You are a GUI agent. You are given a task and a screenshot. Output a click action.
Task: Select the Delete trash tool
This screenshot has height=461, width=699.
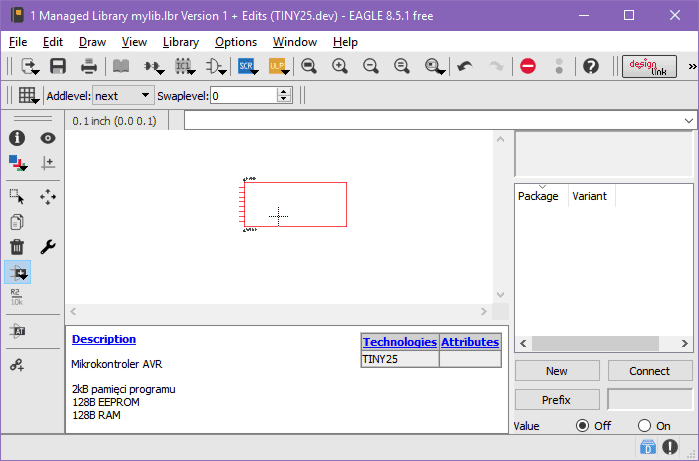pos(17,247)
